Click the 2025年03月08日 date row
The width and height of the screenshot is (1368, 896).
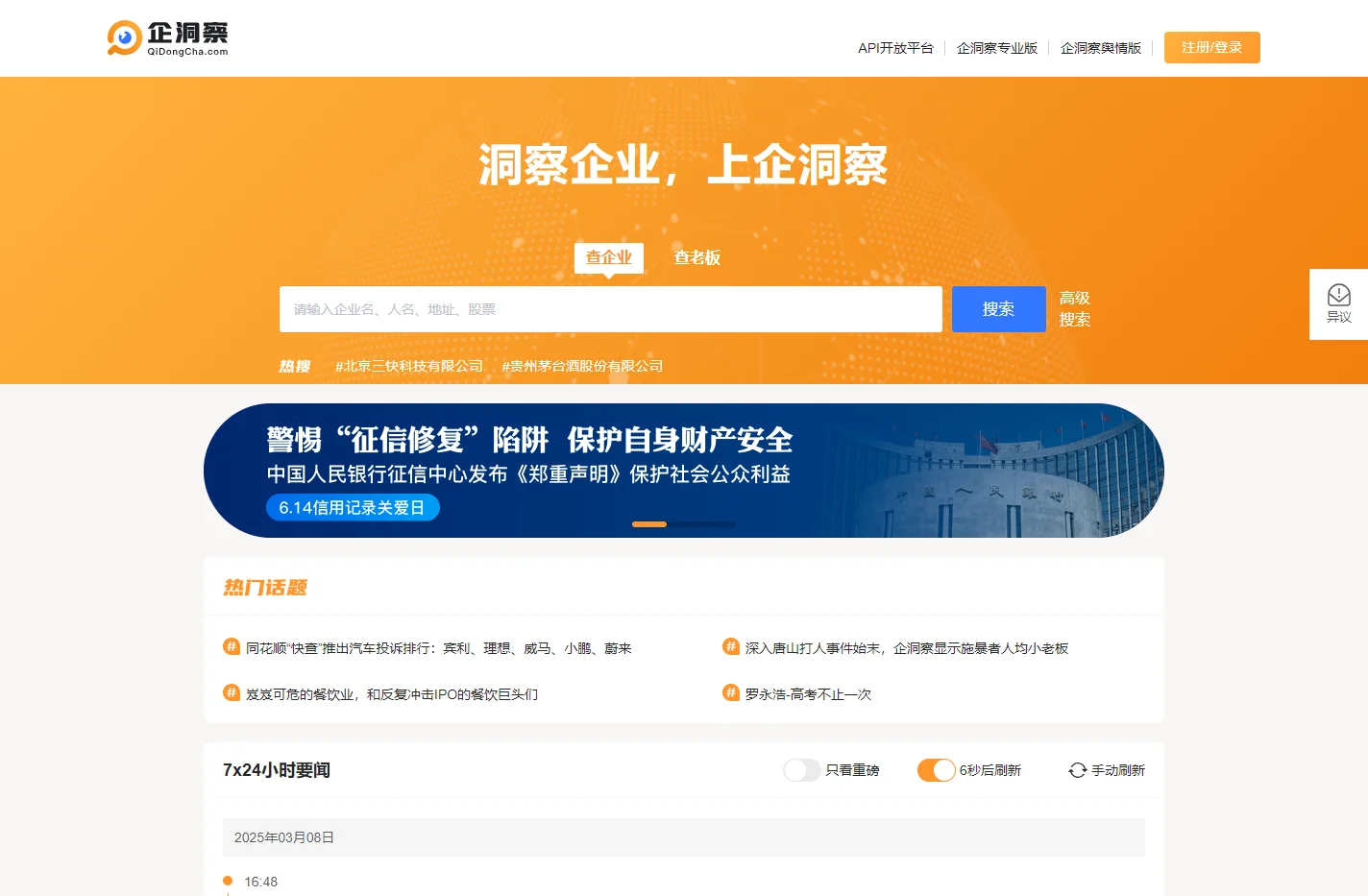(x=684, y=837)
